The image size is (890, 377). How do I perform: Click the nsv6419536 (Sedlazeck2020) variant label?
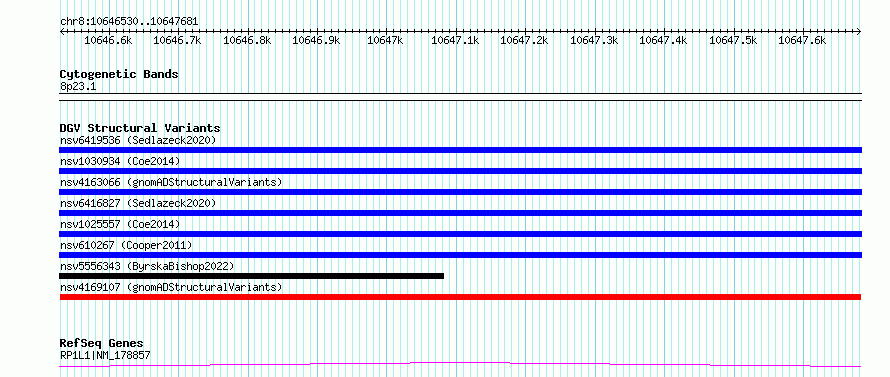coord(138,140)
